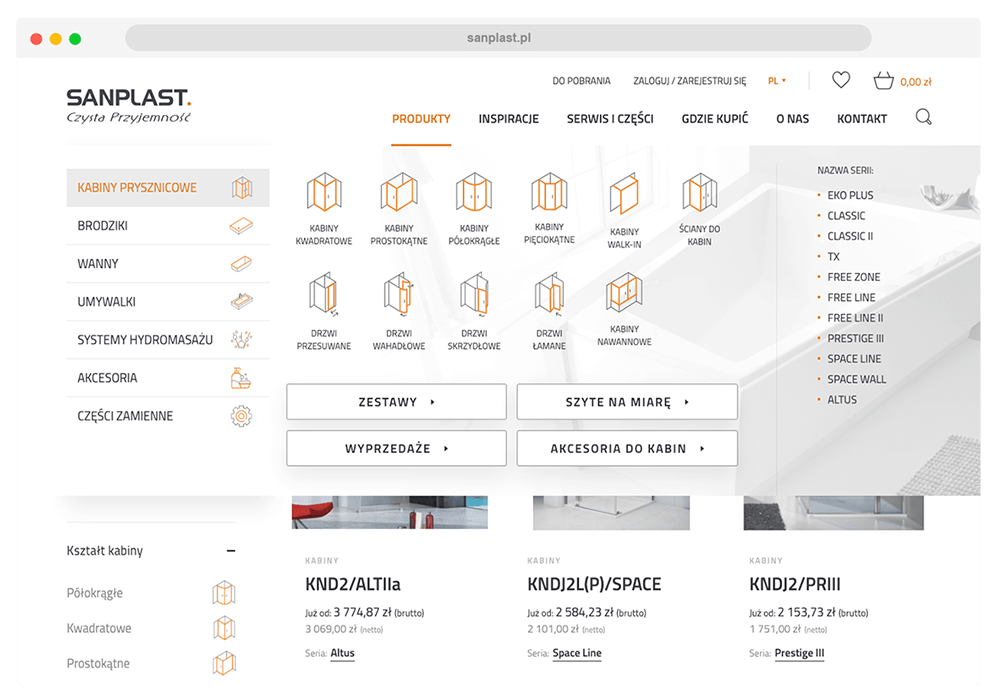Select the Free Zone series
The width and height of the screenshot is (1000, 700).
tap(853, 277)
